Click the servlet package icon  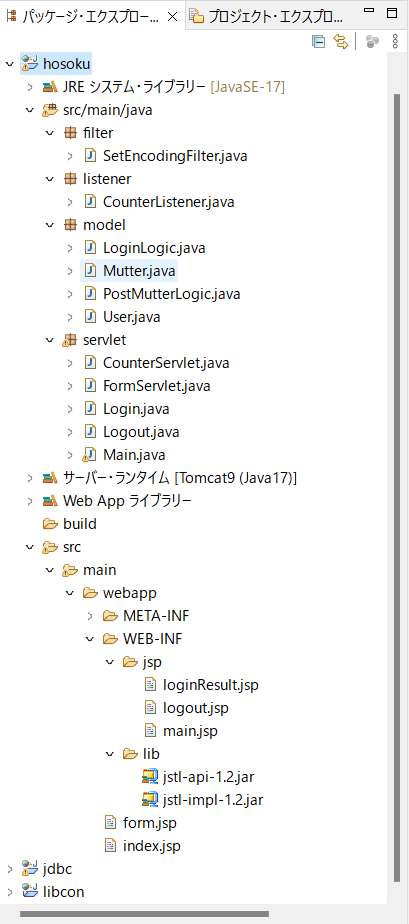pyautogui.click(x=70, y=340)
